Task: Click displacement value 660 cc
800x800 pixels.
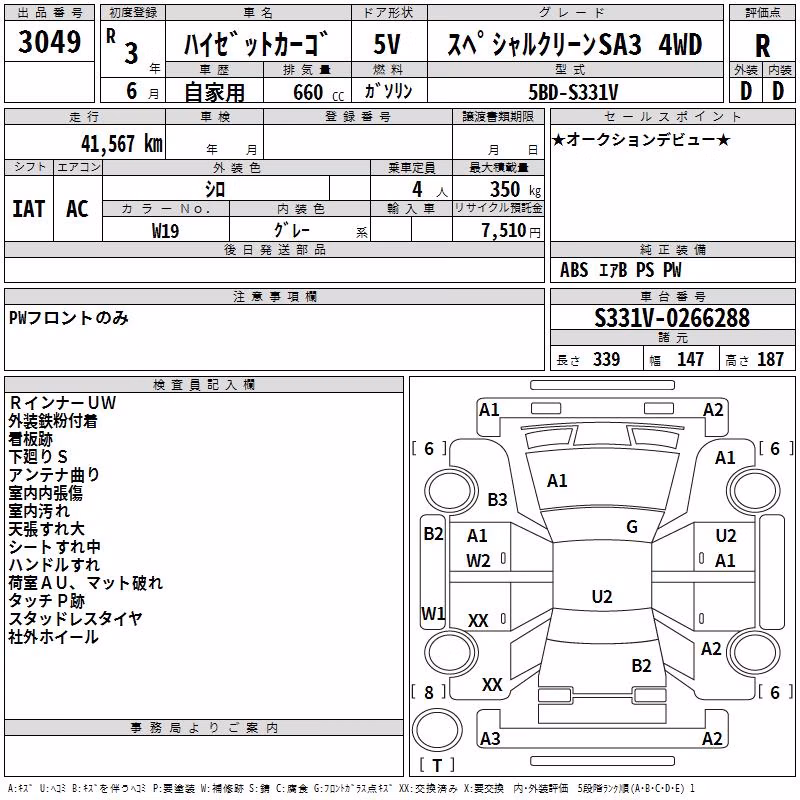Action: click(x=318, y=93)
